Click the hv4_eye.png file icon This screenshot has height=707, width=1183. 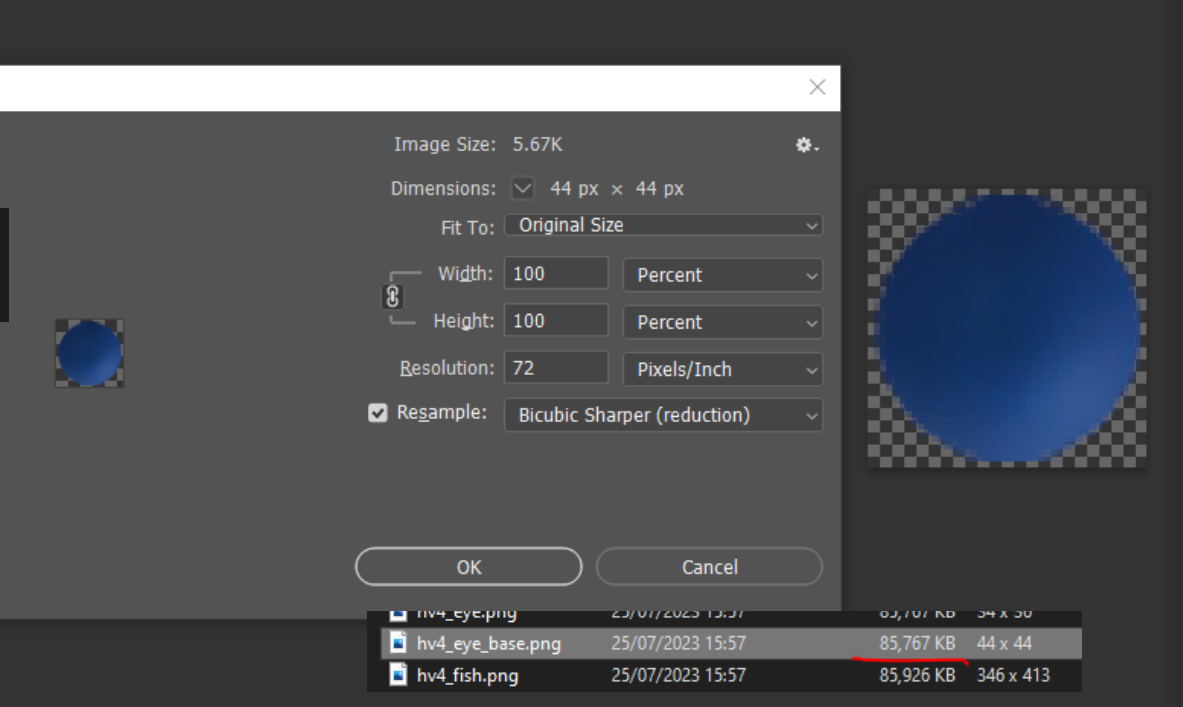click(396, 613)
